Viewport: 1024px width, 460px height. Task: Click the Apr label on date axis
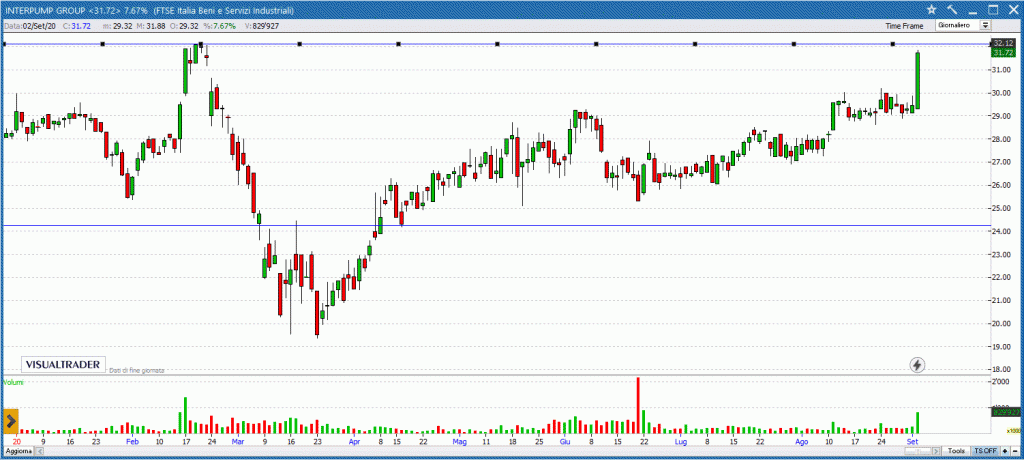(x=355, y=442)
